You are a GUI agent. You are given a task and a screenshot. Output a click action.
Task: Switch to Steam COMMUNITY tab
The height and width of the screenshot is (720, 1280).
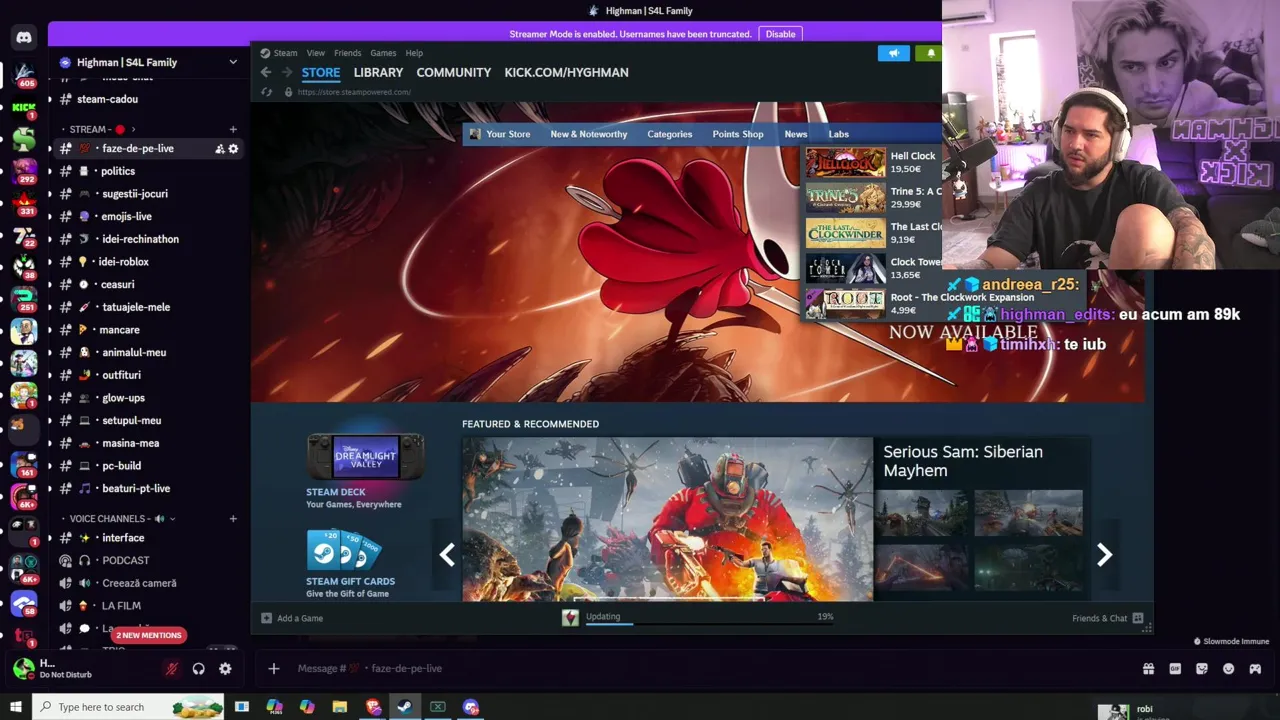454,72
